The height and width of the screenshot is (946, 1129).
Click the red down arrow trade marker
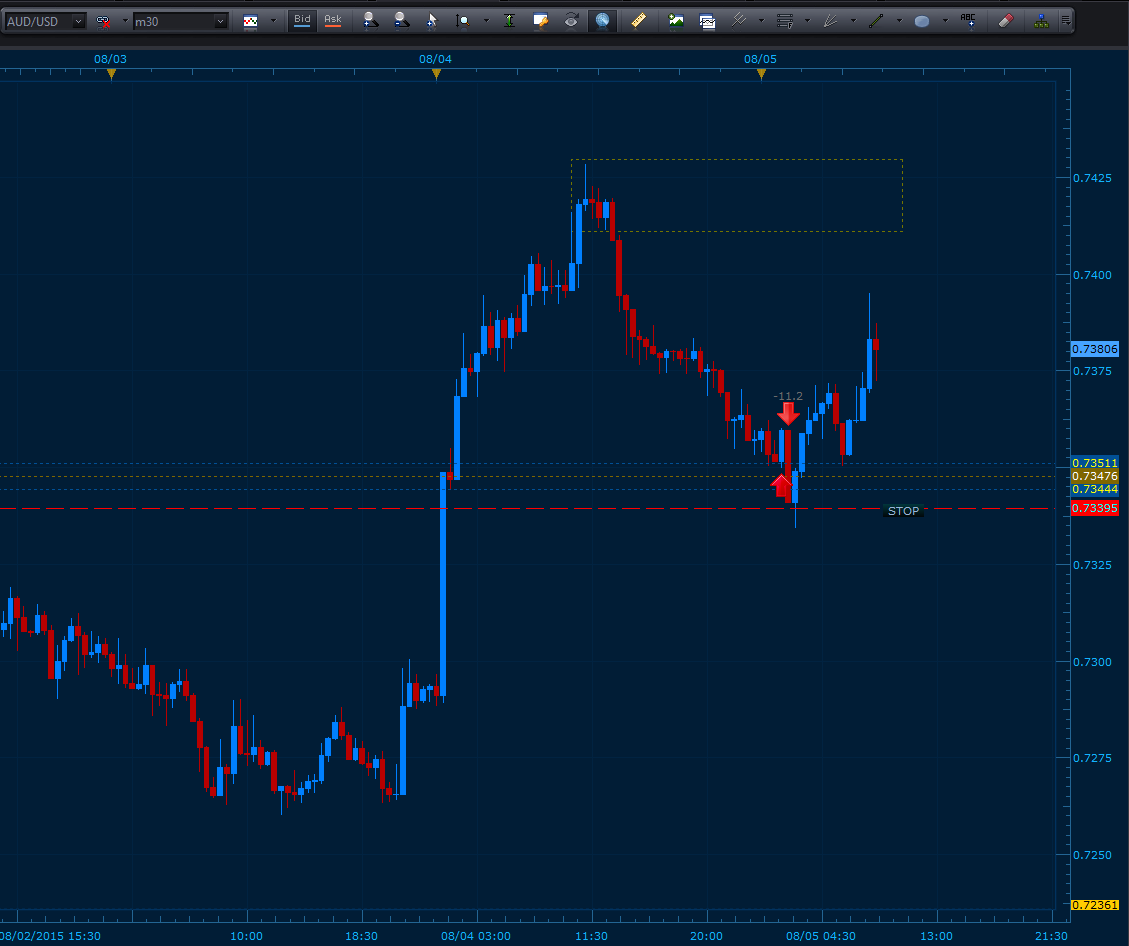(789, 412)
